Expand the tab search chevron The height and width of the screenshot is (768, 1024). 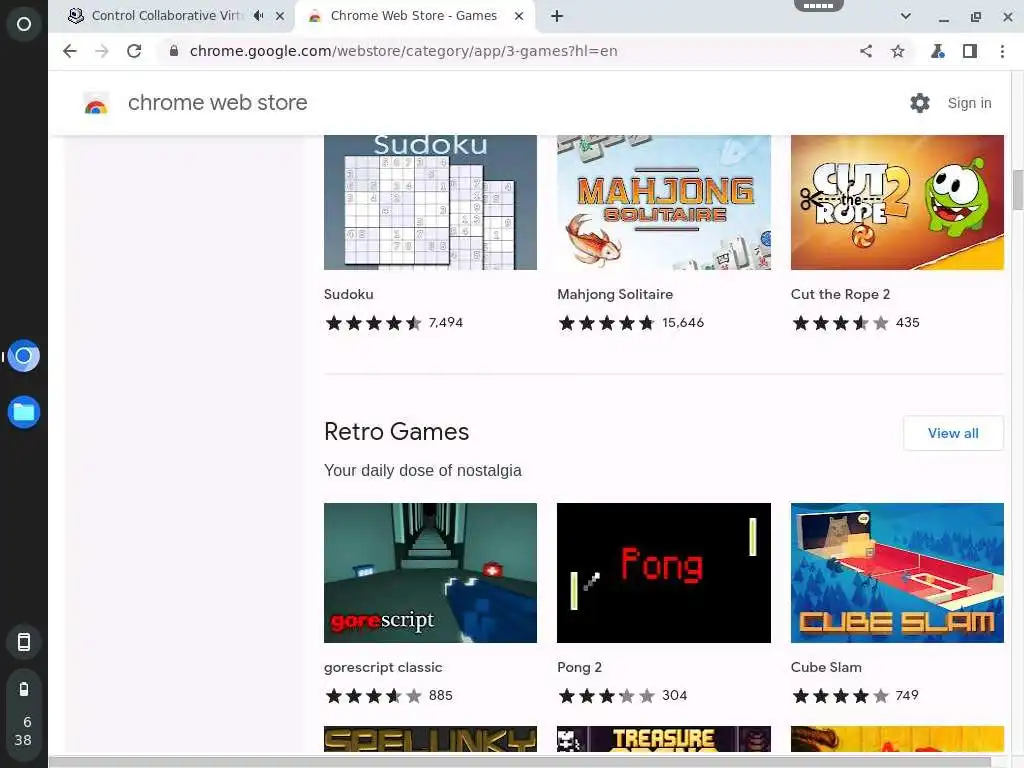(x=906, y=16)
